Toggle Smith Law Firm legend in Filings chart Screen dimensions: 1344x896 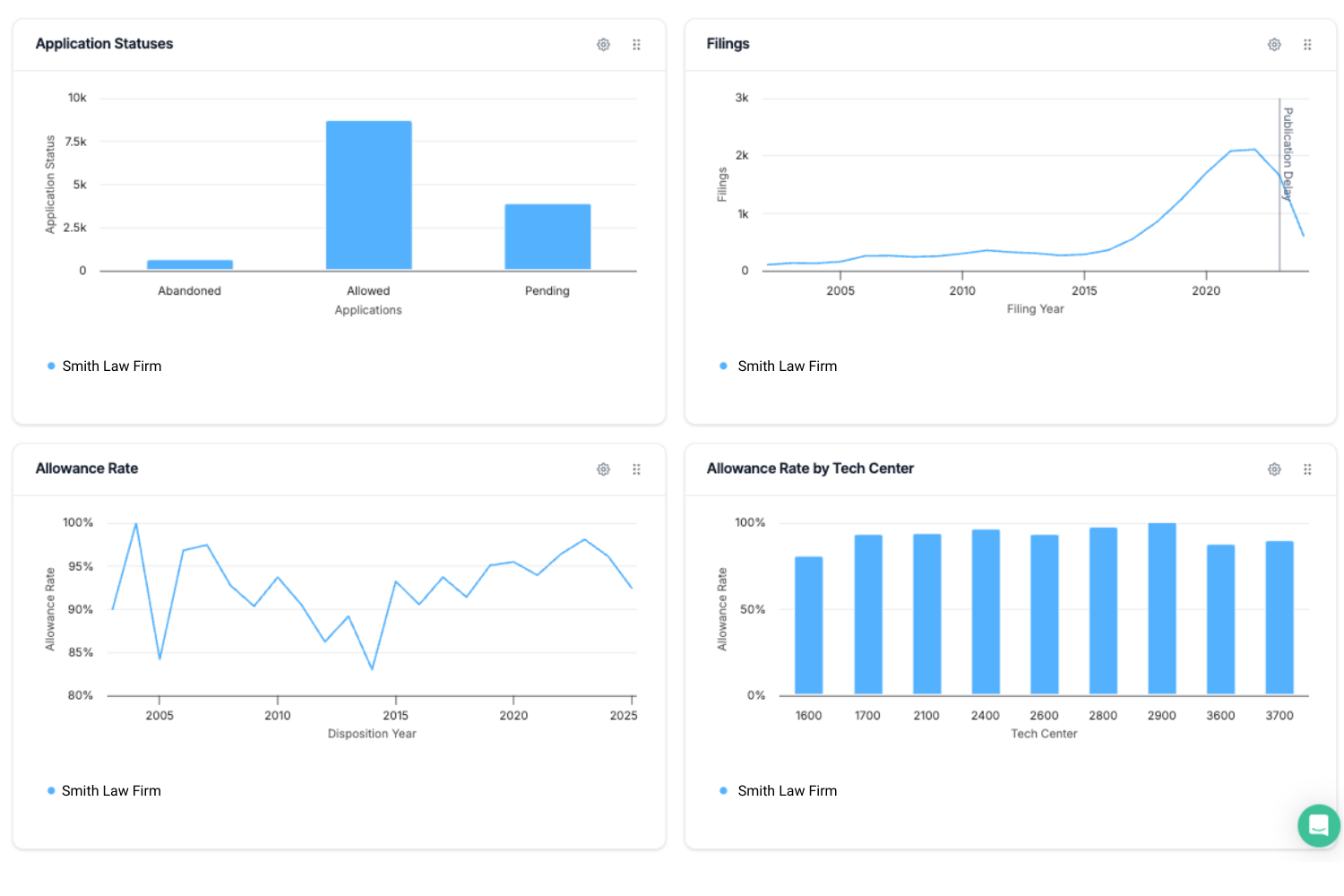[778, 366]
